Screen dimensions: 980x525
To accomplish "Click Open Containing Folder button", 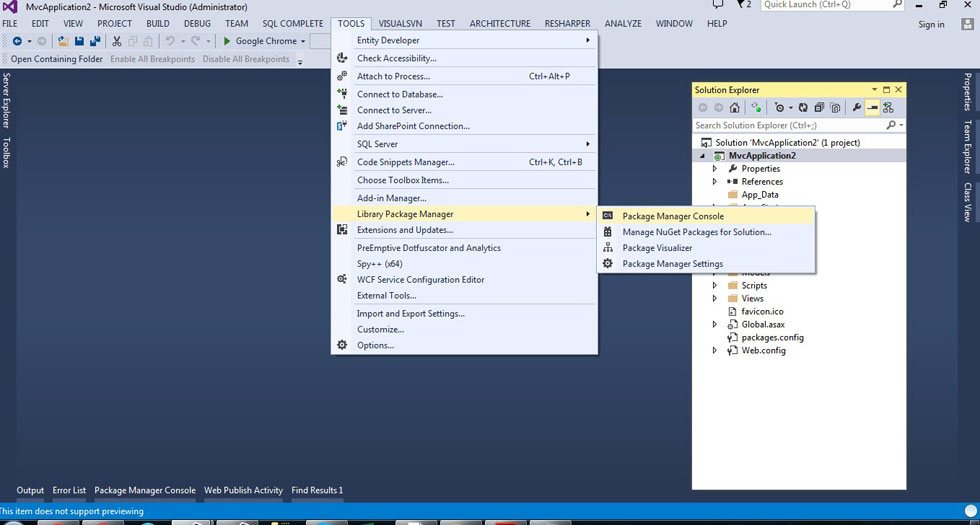I will click(x=56, y=59).
